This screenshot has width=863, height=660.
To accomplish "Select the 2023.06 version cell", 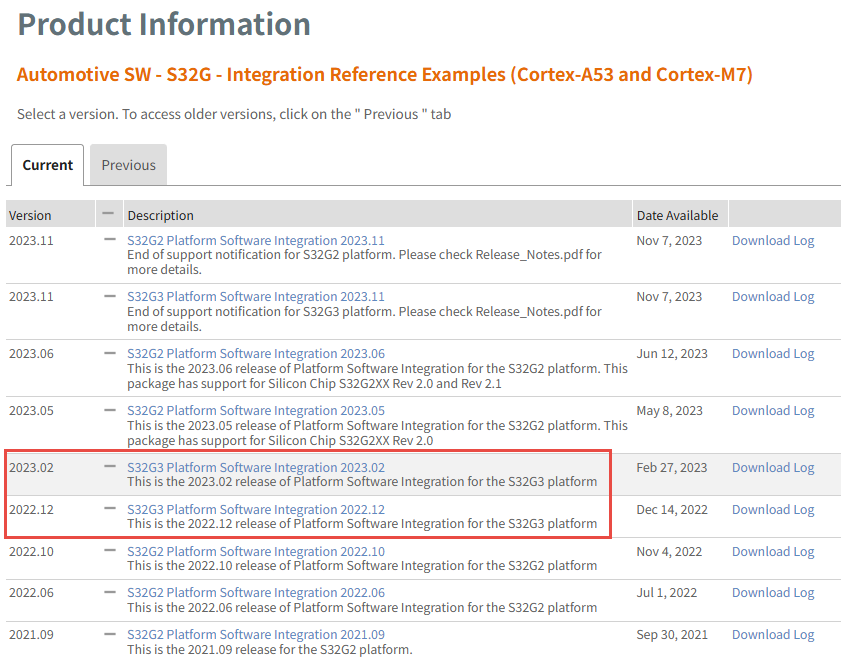I will tap(31, 353).
